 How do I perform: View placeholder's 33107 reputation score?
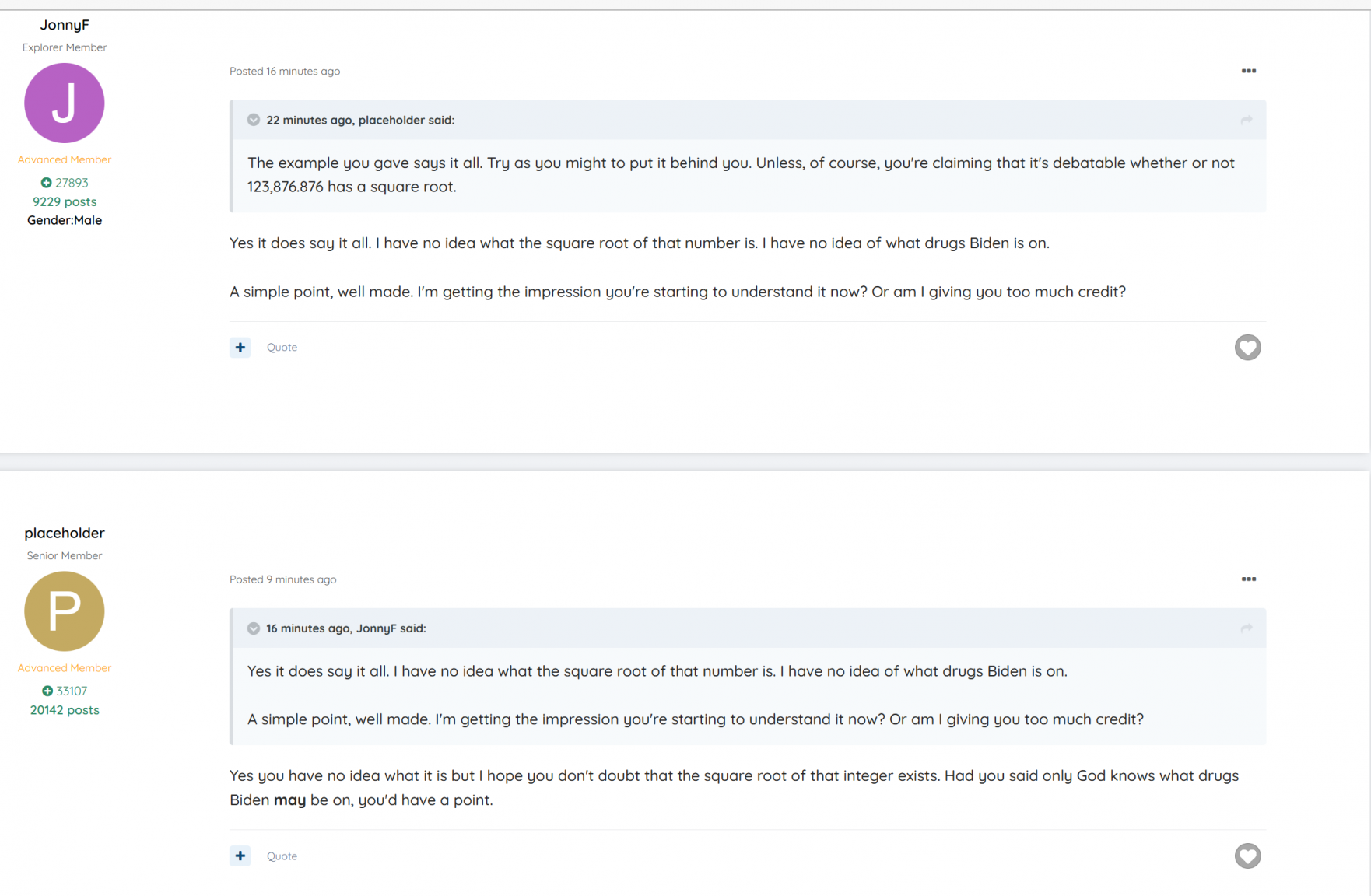[65, 691]
